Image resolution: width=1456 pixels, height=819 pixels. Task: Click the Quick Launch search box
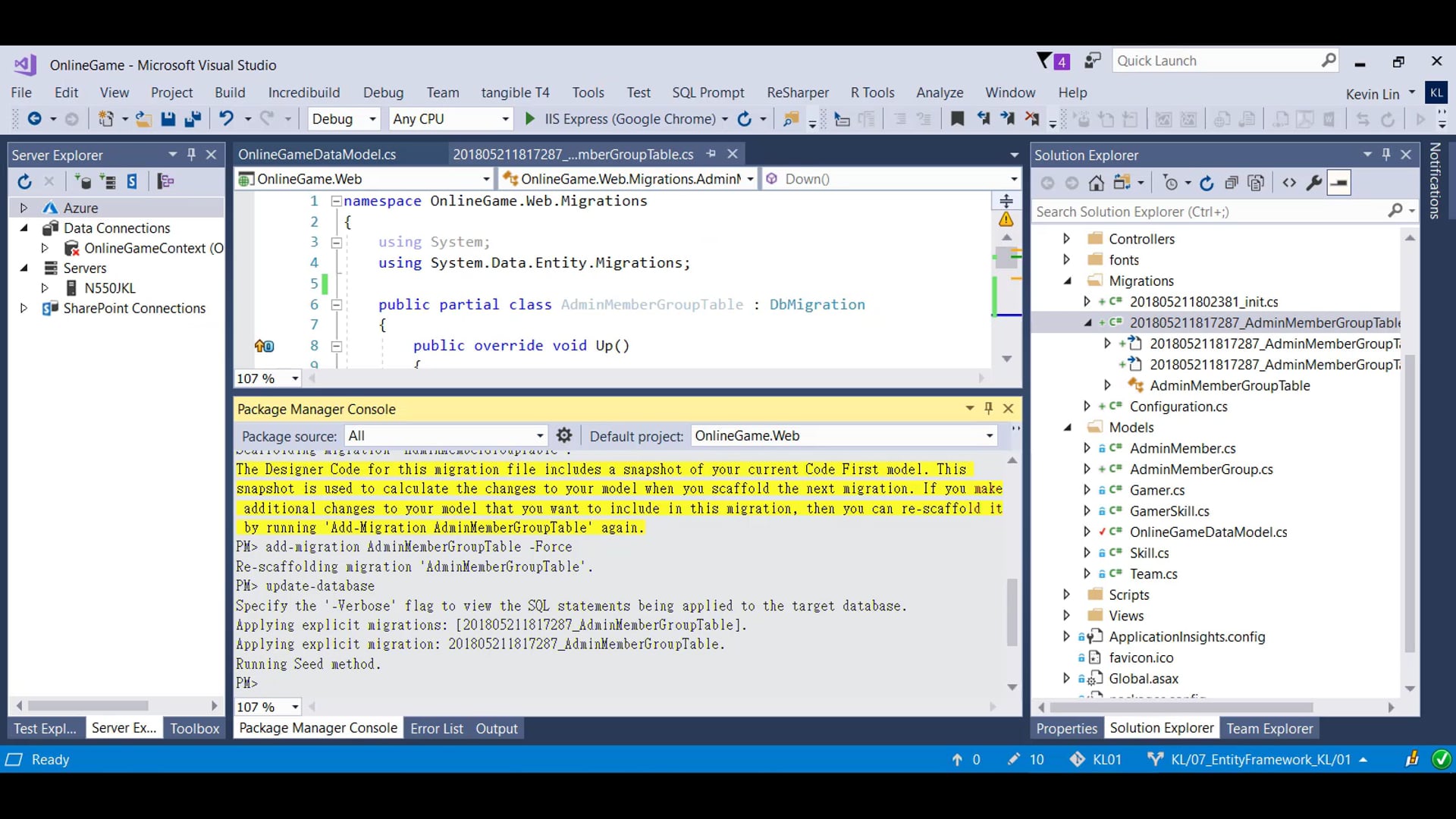tap(1216, 61)
